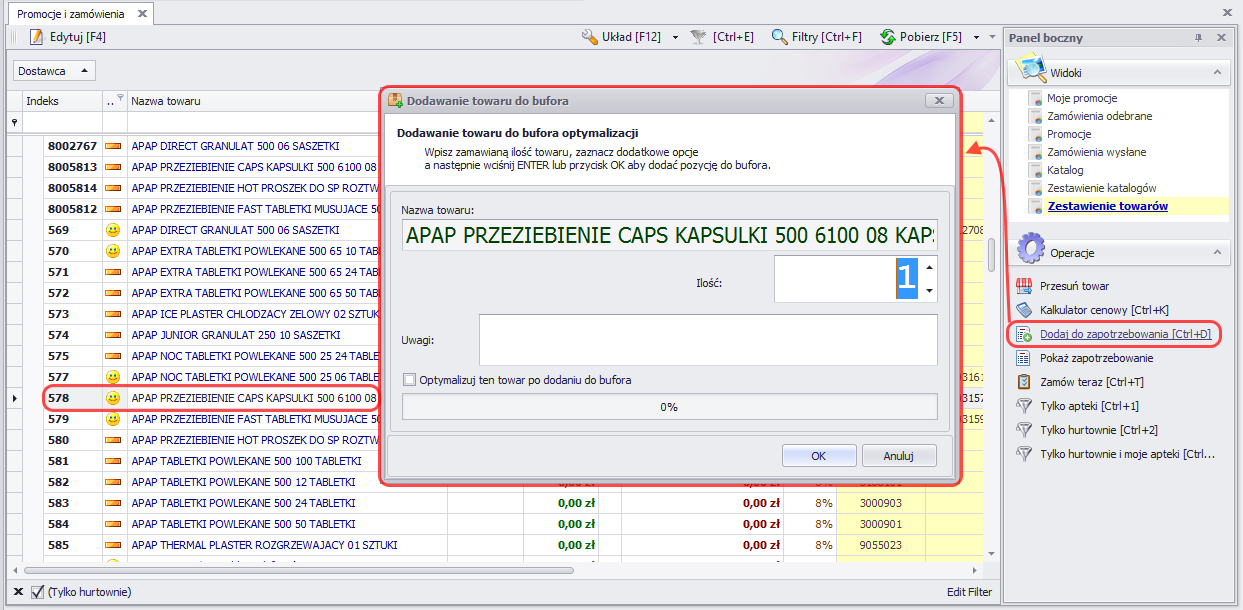The height and width of the screenshot is (610, 1243).
Task: Click Dodaj do zapotrzebowania link
Action: click(1125, 334)
